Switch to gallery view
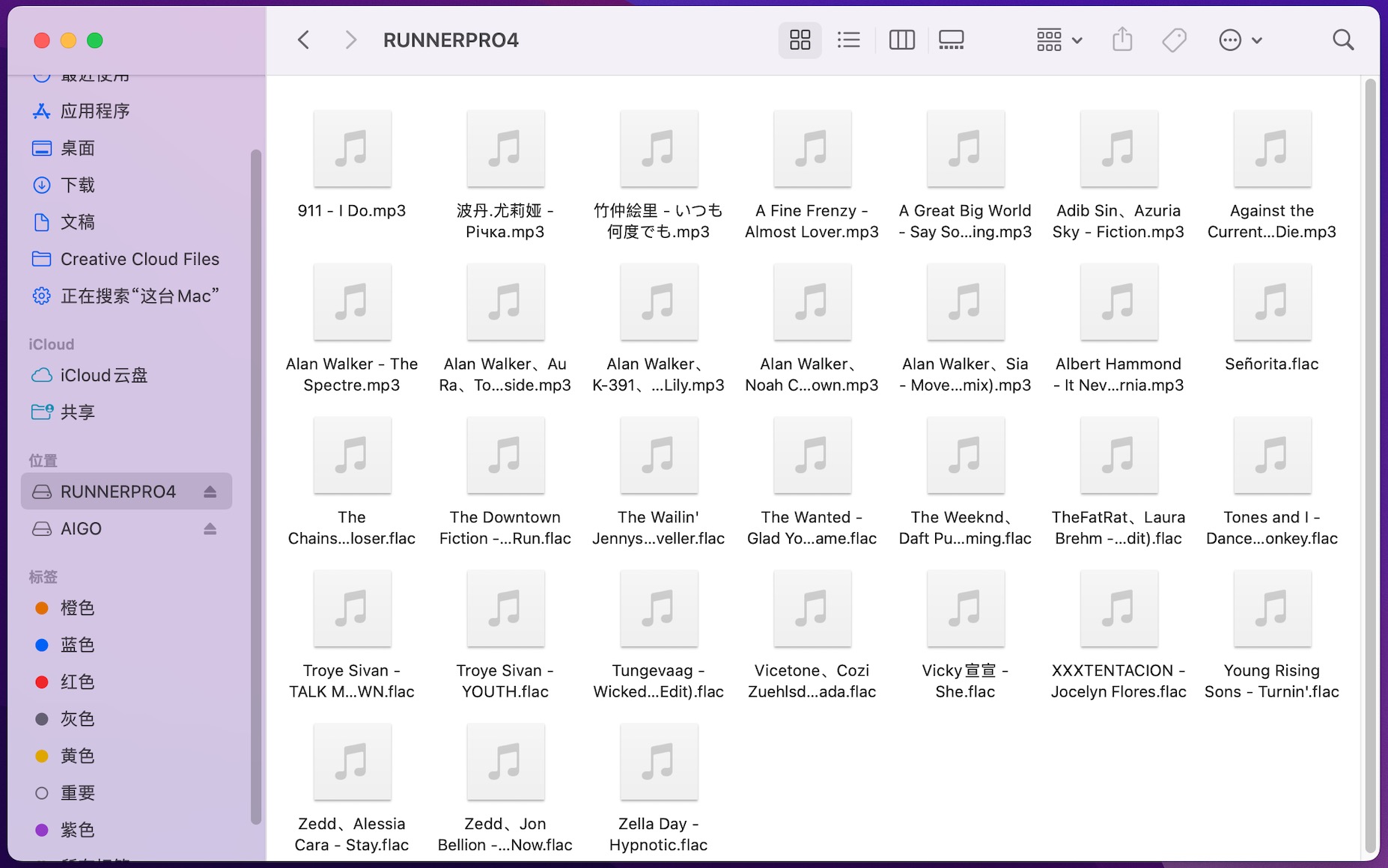Viewport: 1388px width, 868px height. point(951,40)
